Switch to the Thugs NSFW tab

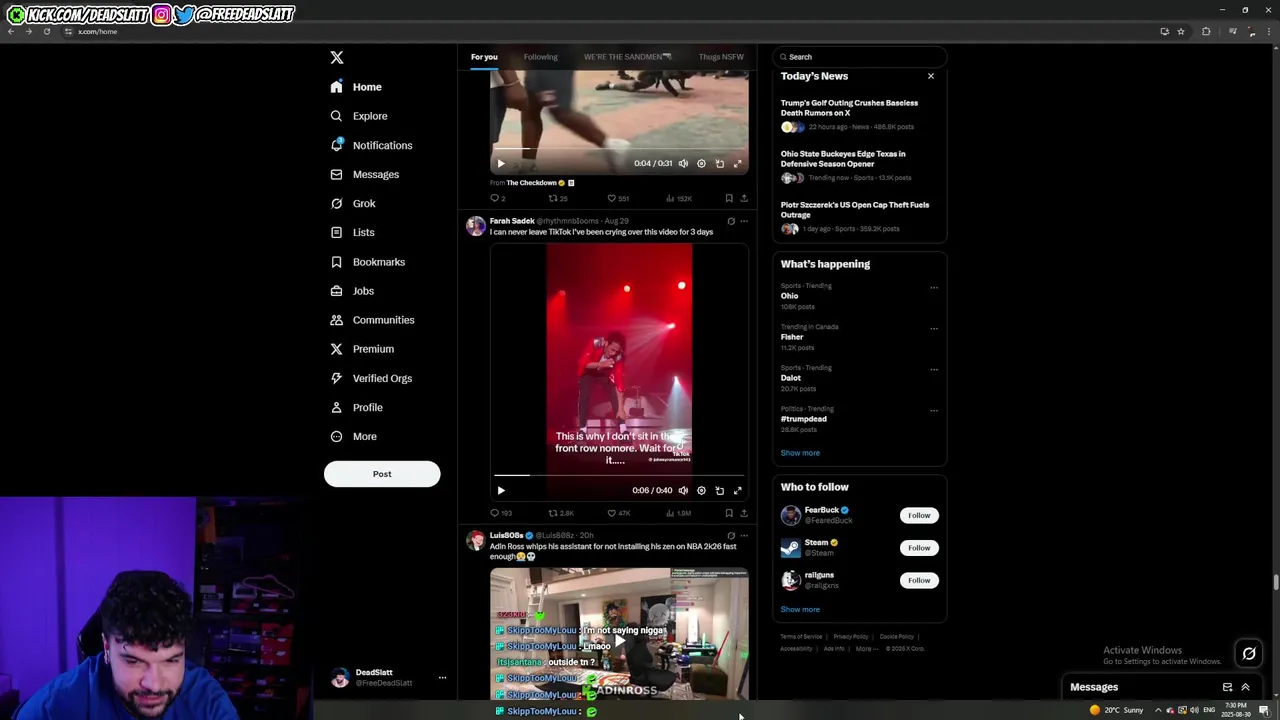(x=721, y=57)
